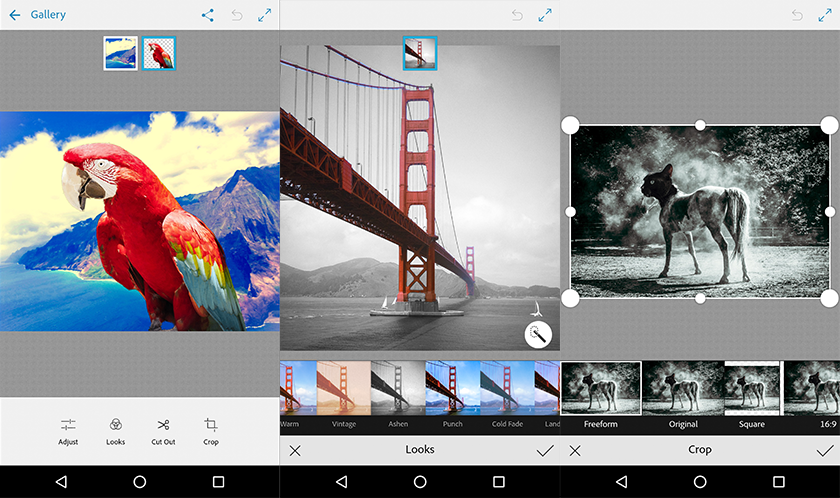Share the parrot image via share icon
Image resolution: width=840 pixels, height=498 pixels.
coord(208,15)
